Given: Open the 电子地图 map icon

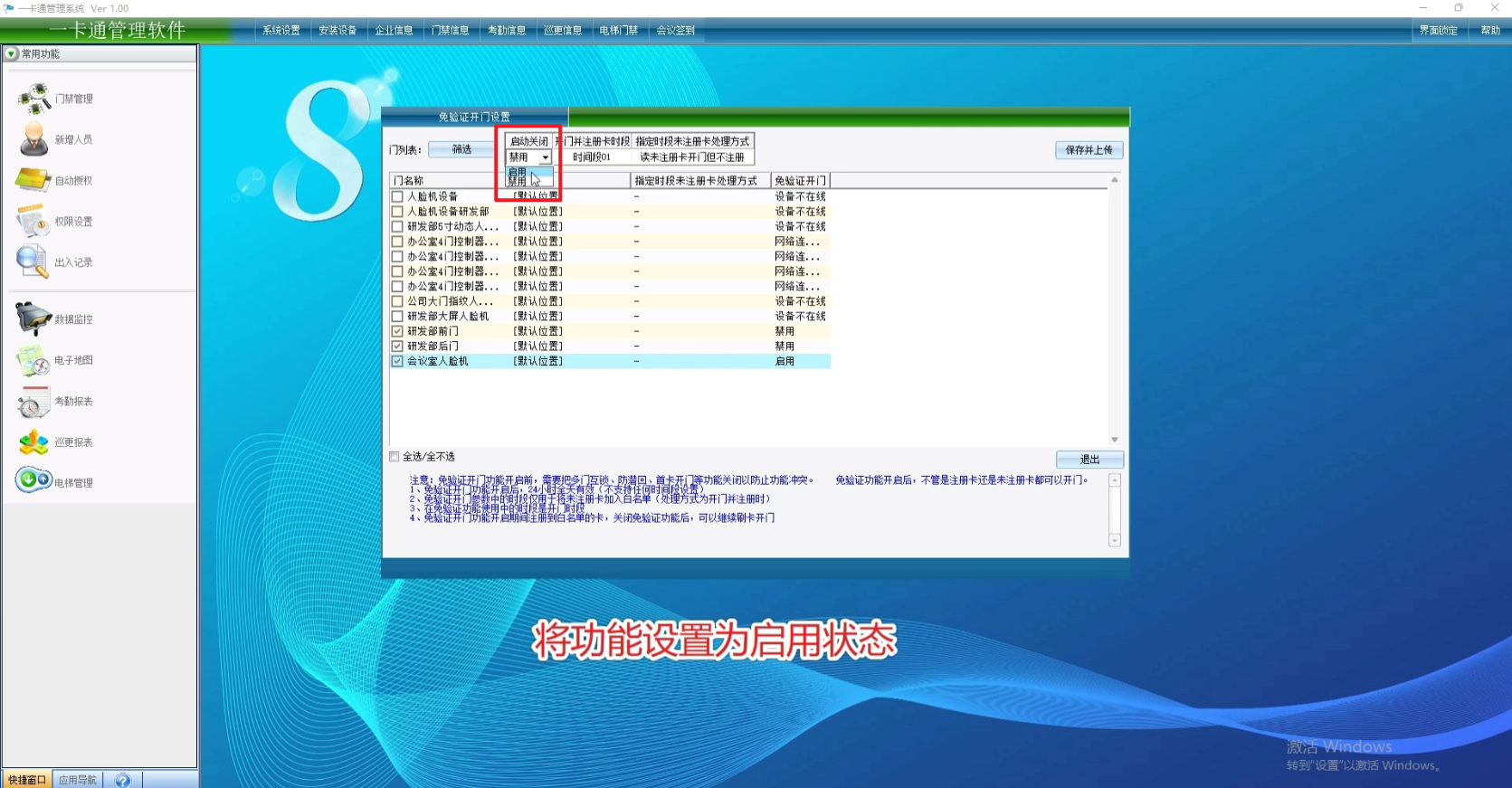Looking at the screenshot, I should pyautogui.click(x=33, y=360).
